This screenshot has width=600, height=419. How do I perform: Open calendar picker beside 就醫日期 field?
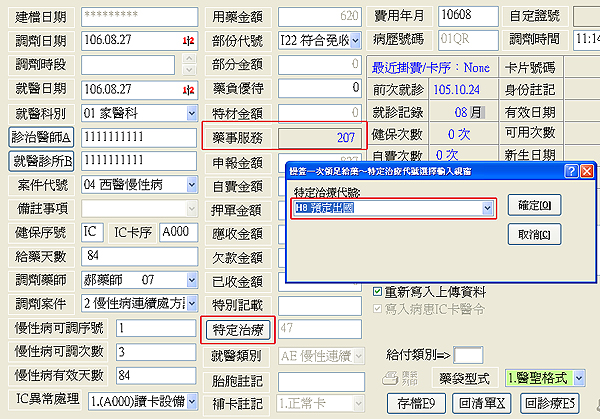pos(186,88)
